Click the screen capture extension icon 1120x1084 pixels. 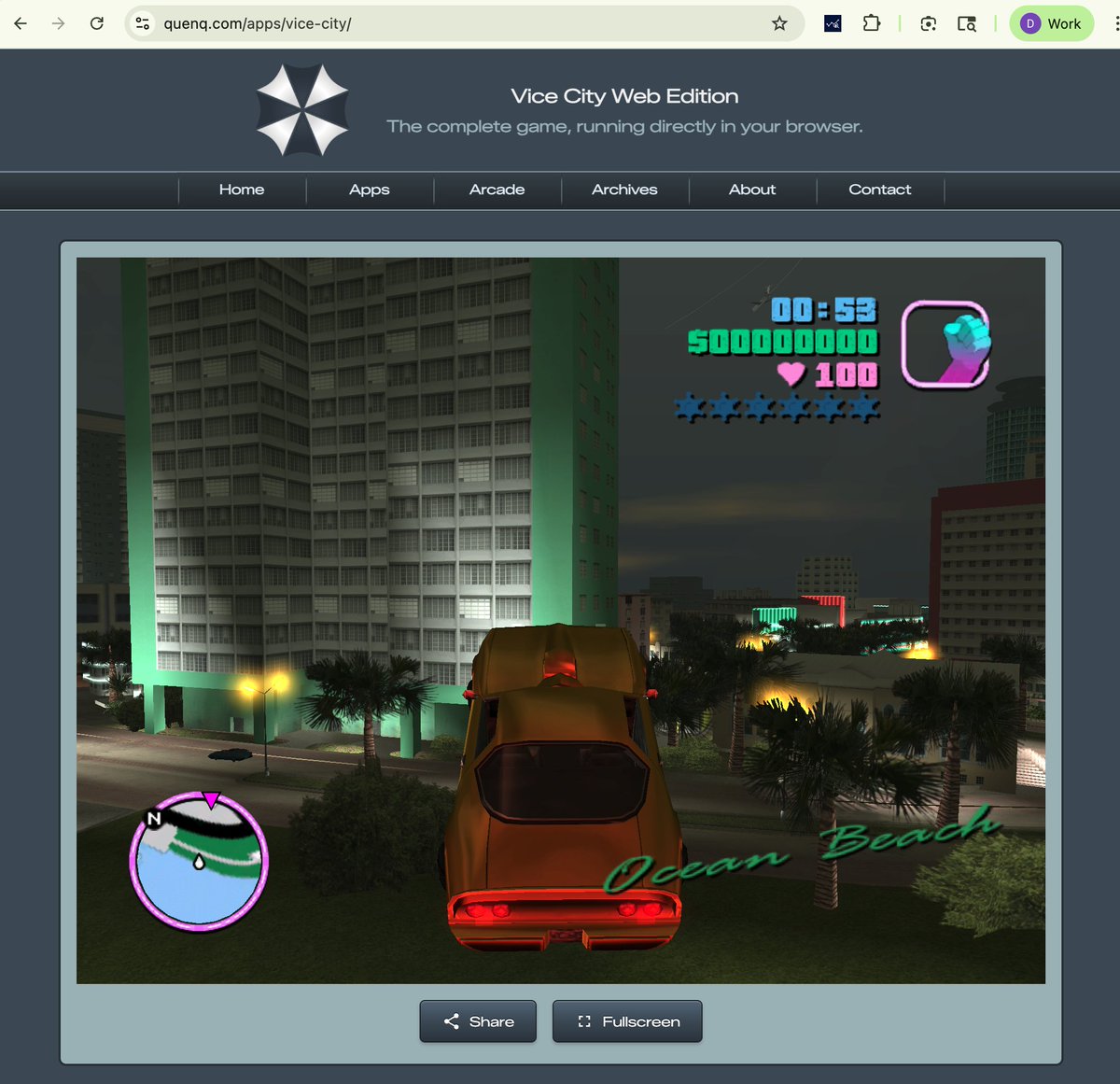929,23
